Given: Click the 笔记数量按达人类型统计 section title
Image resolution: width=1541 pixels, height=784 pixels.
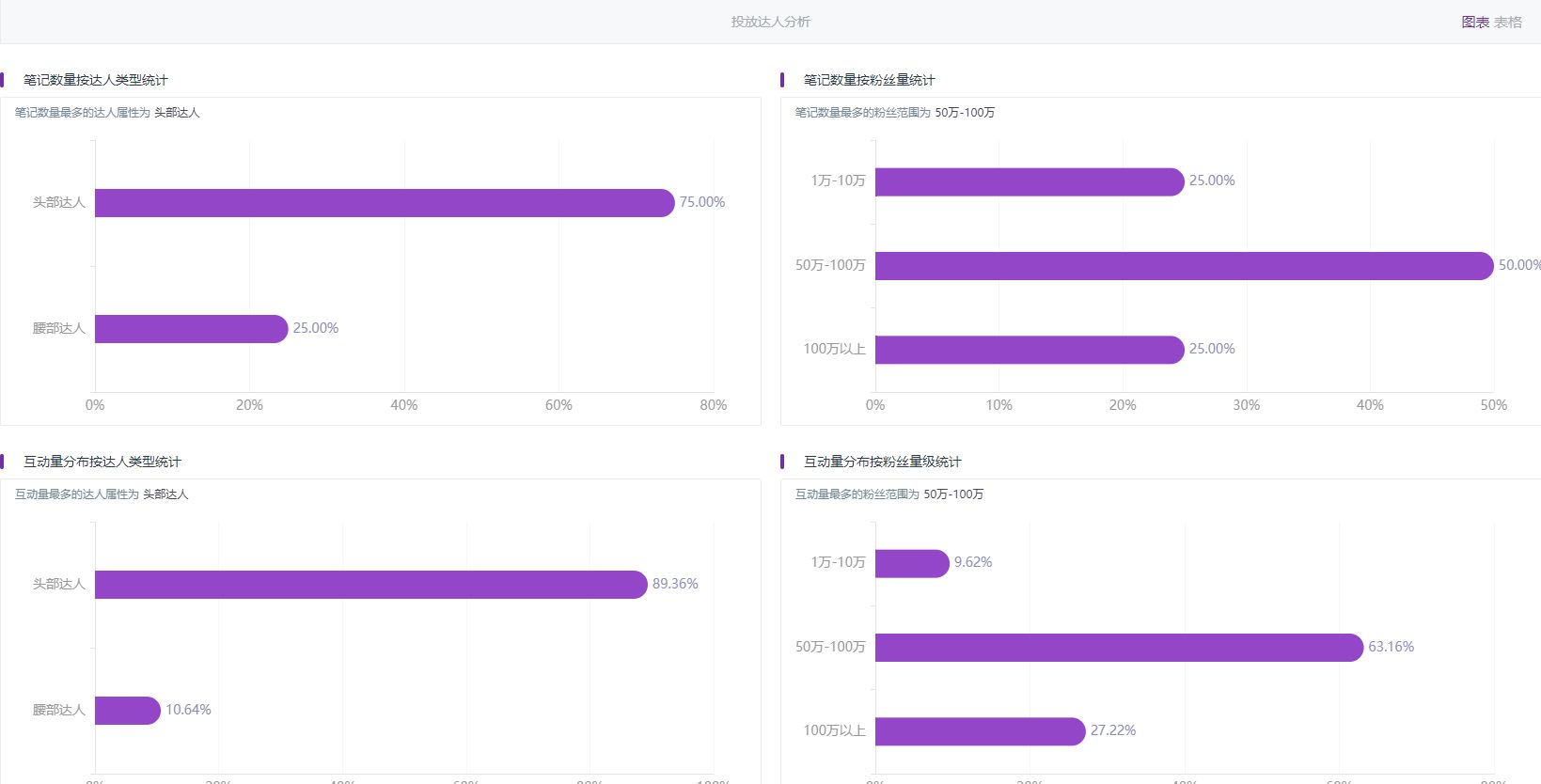Looking at the screenshot, I should point(95,80).
